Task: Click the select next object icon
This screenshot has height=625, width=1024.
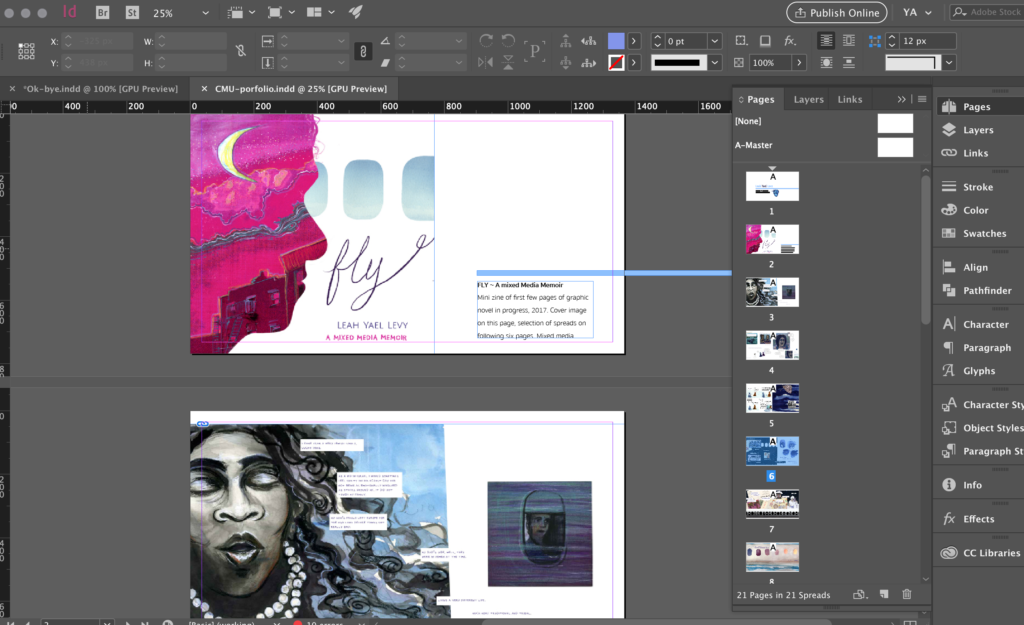Action: (588, 63)
